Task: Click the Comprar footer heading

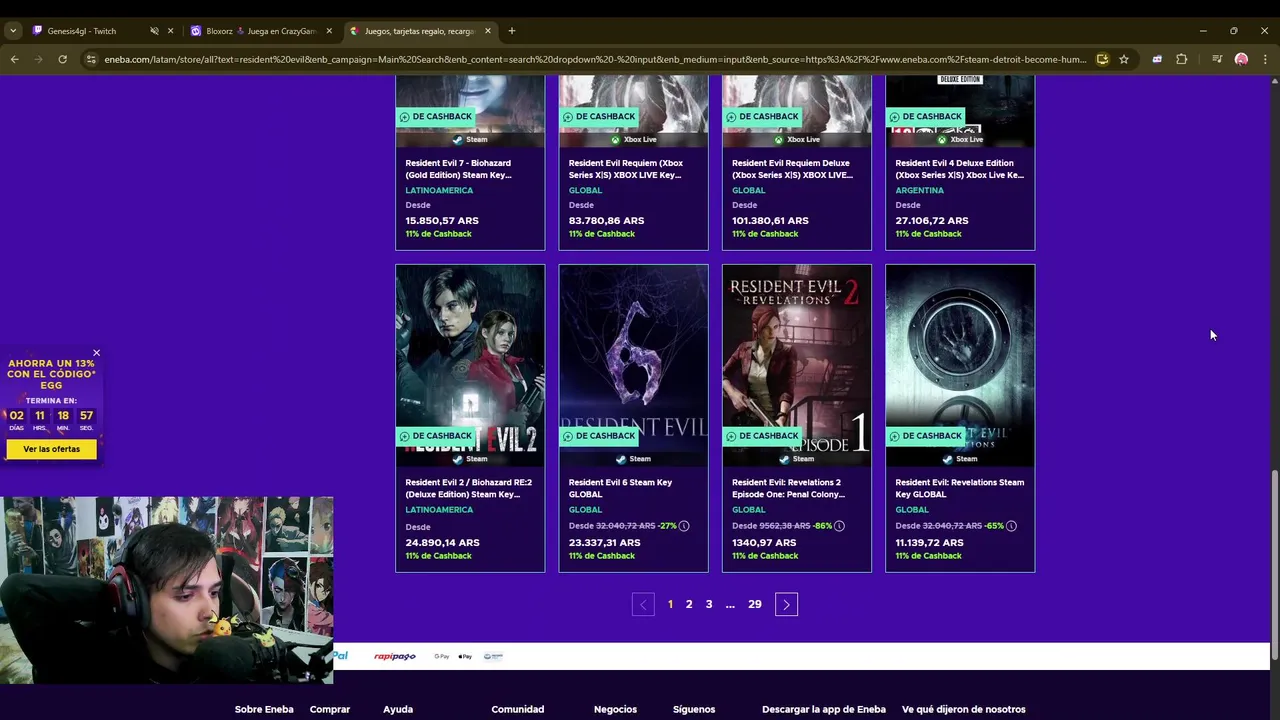Action: tap(330, 709)
